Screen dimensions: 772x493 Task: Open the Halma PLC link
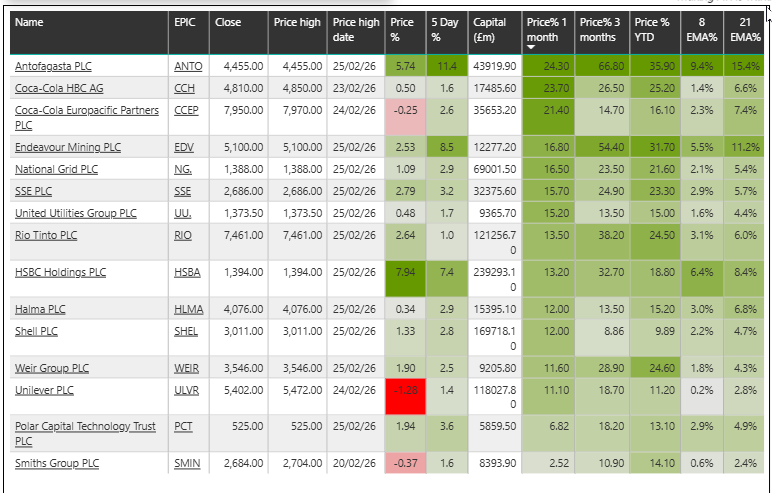coord(40,309)
